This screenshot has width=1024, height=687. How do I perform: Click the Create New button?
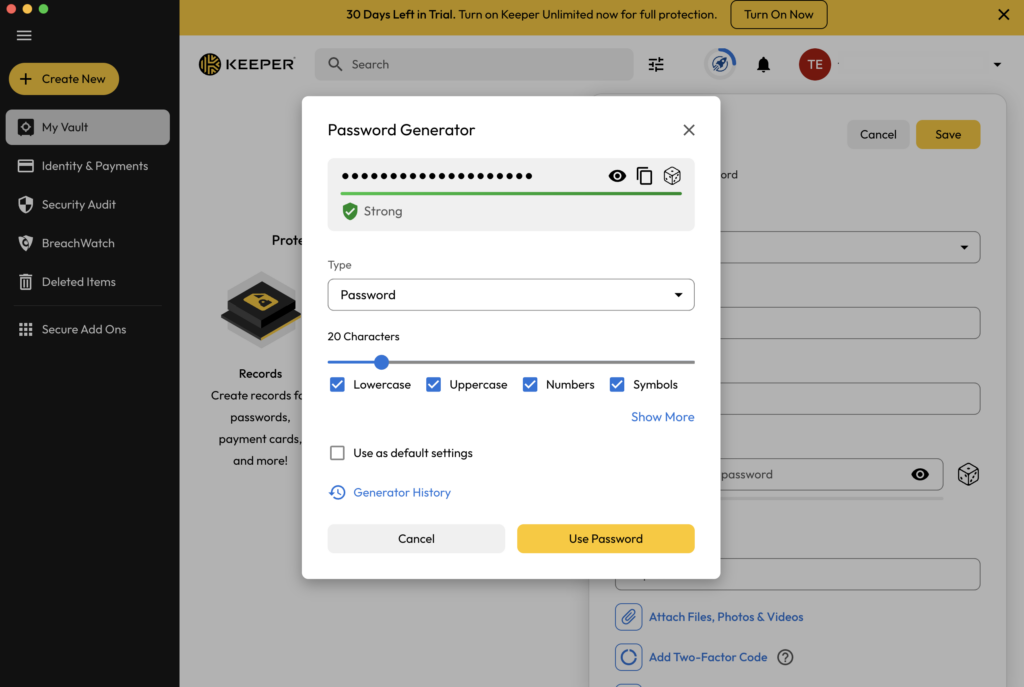point(64,79)
